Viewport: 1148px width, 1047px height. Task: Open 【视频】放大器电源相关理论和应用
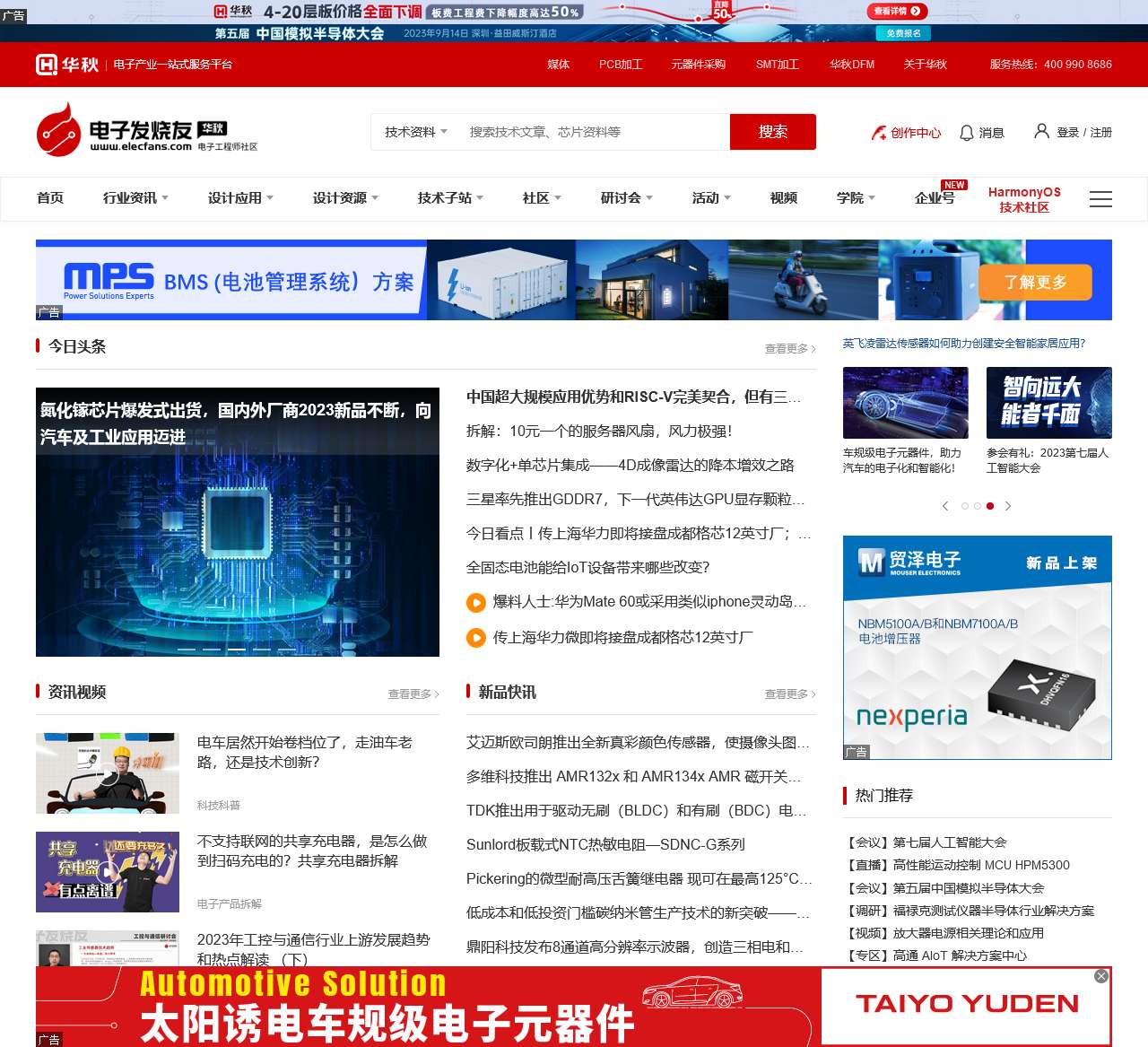click(x=944, y=933)
